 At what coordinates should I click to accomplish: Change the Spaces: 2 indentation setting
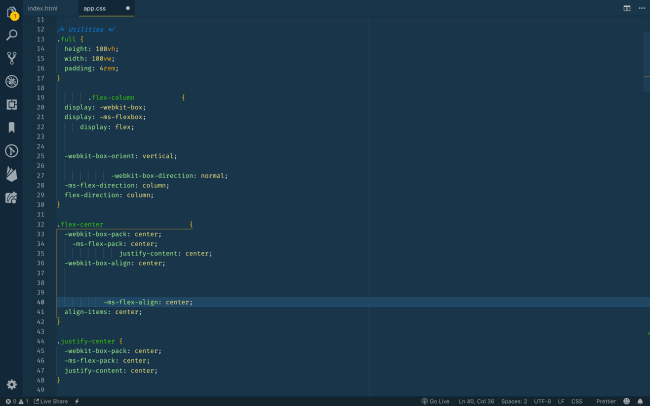click(513, 401)
